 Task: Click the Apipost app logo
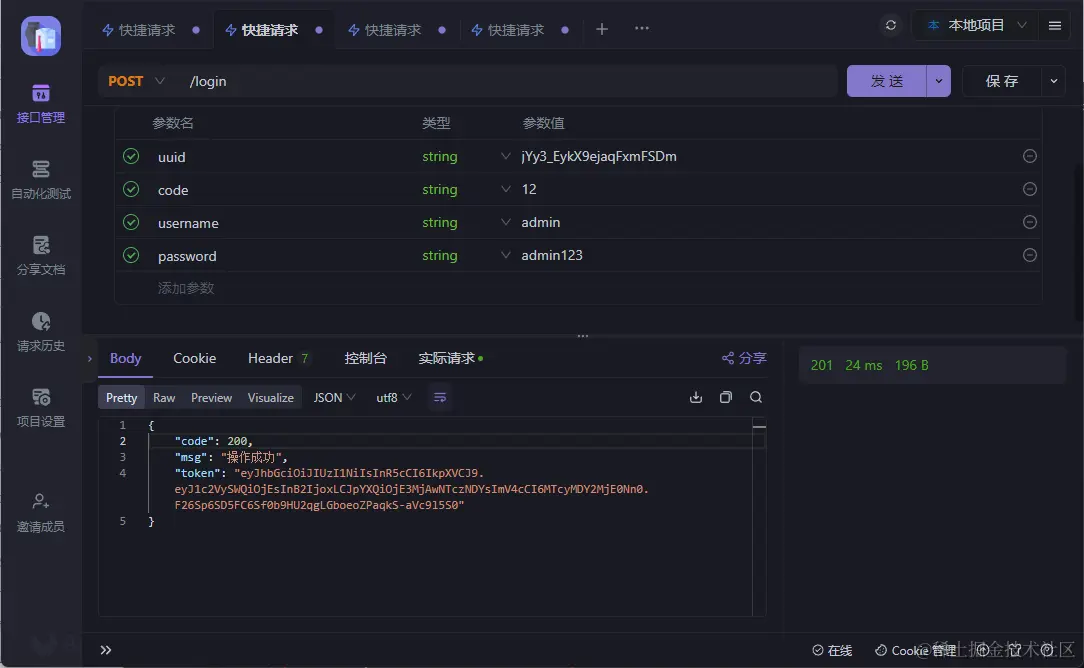pos(41,36)
